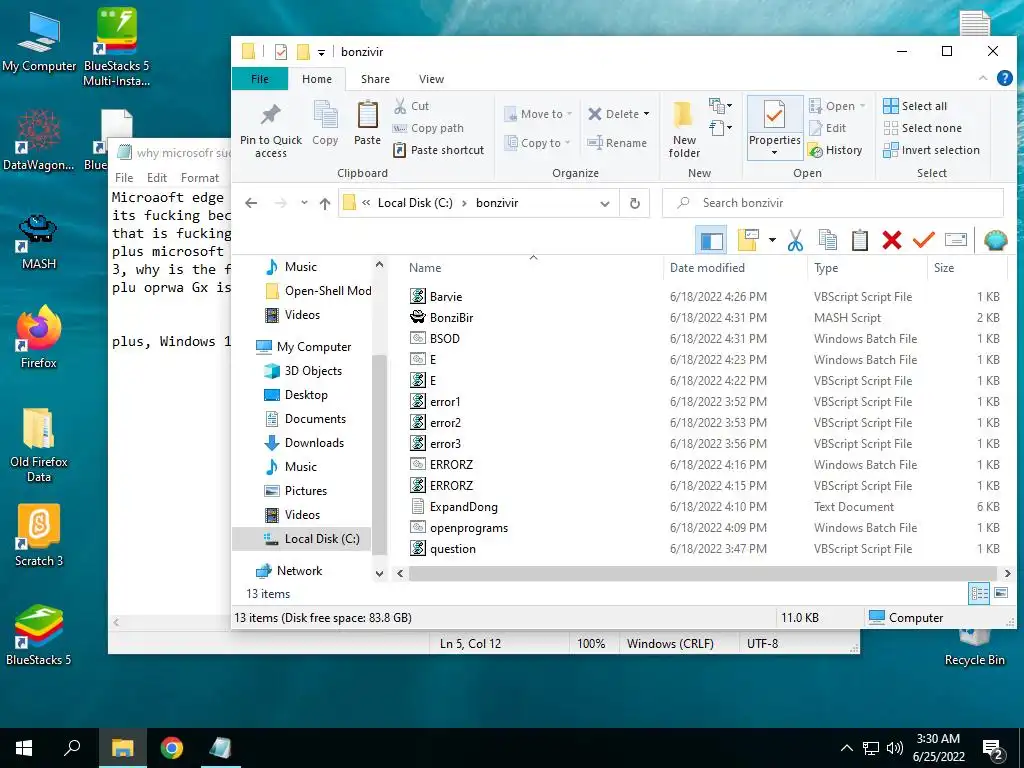Click the Up one level arrow
This screenshot has height=768, width=1024.
[x=325, y=203]
